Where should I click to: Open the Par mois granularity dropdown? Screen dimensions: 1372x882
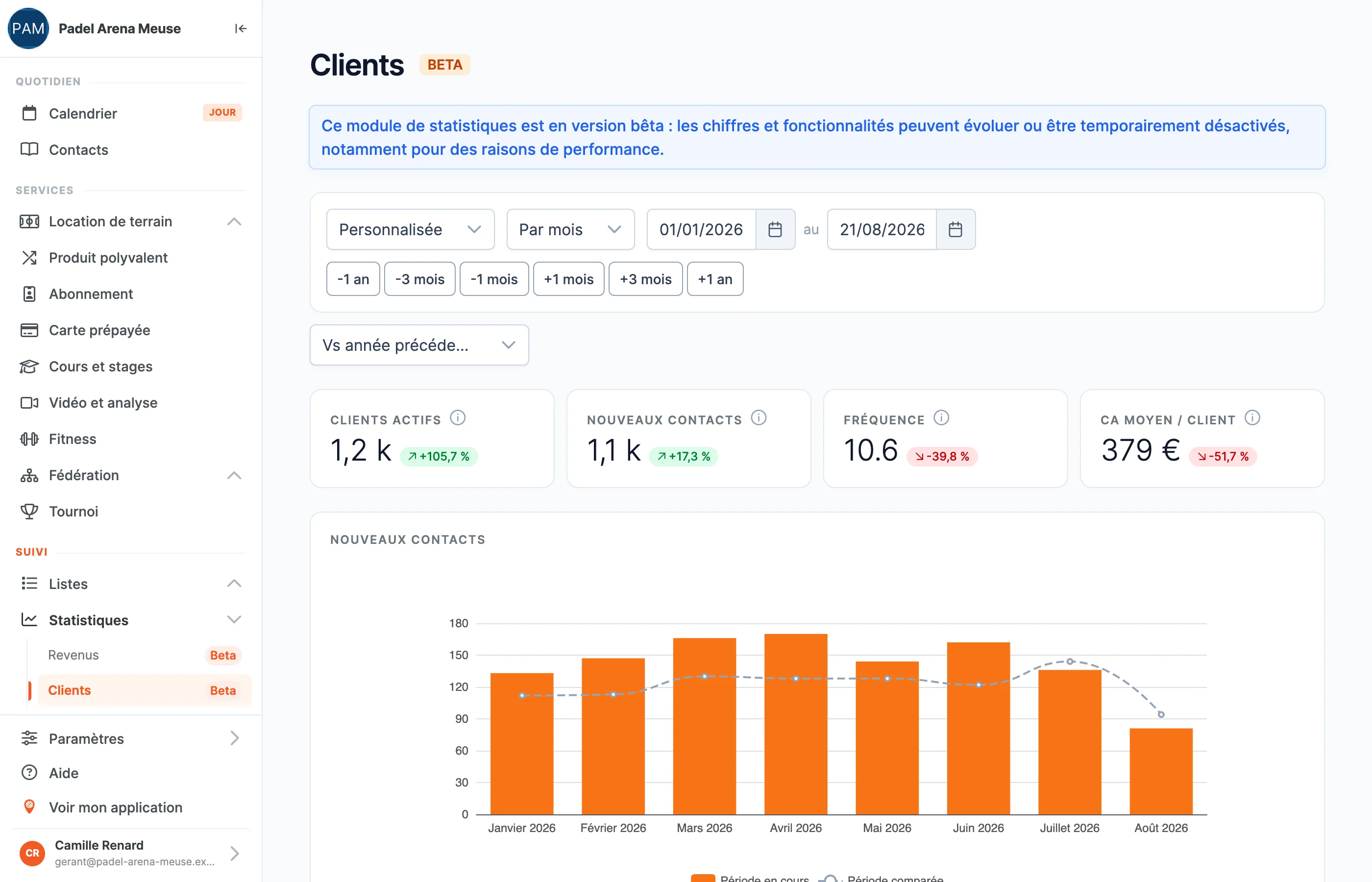(x=570, y=230)
